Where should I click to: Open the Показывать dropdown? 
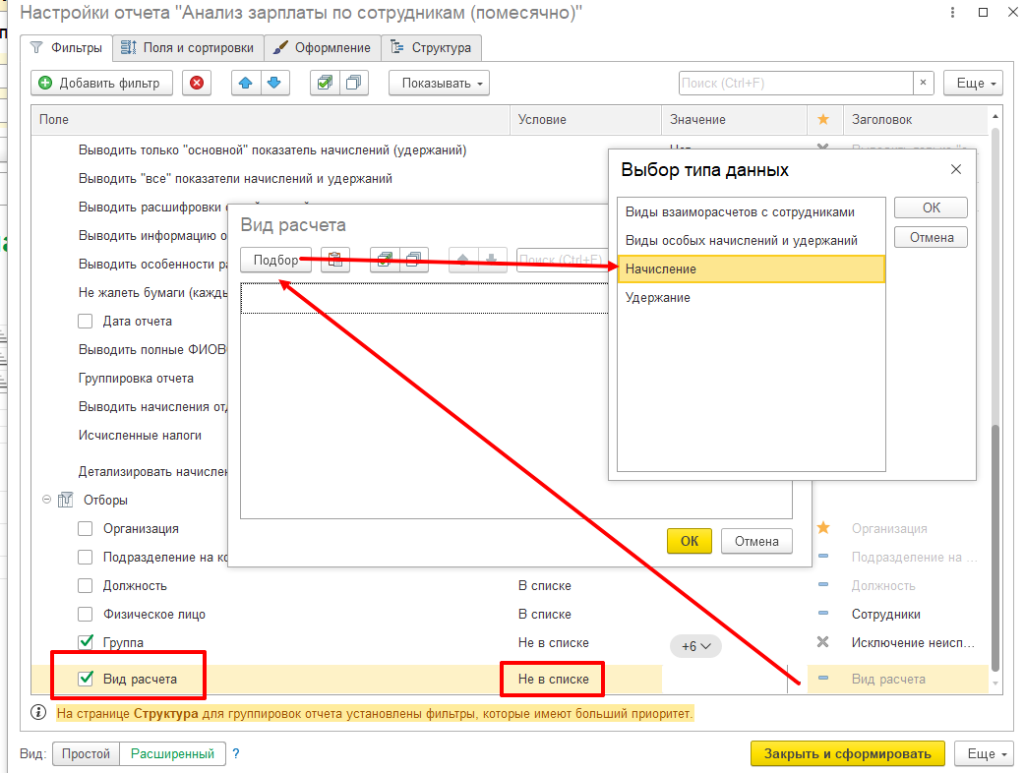click(438, 83)
